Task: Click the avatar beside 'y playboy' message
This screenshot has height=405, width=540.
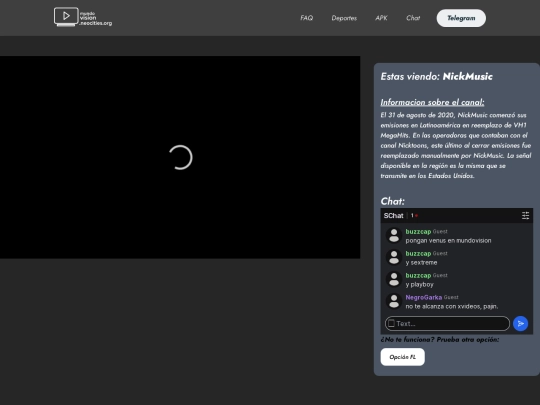Action: pos(394,280)
